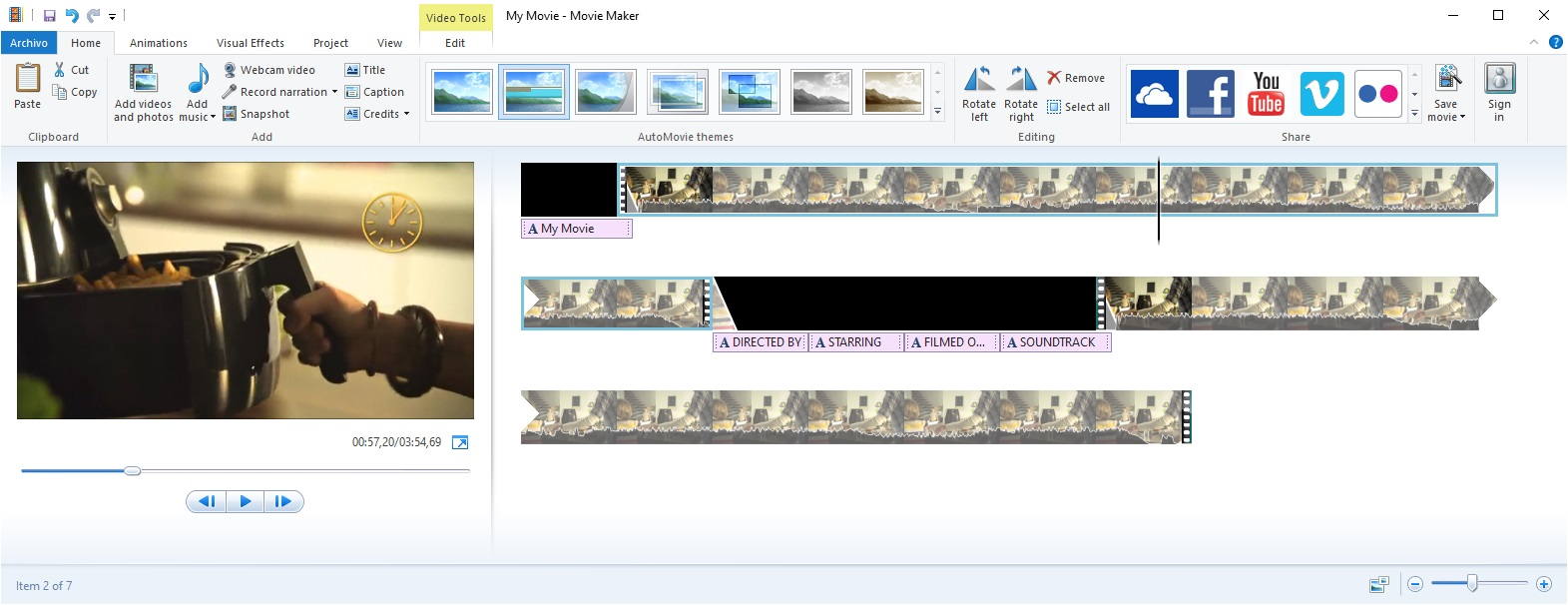Click the Copy icon
Viewport: 1568px width, 605px height.
tap(59, 92)
